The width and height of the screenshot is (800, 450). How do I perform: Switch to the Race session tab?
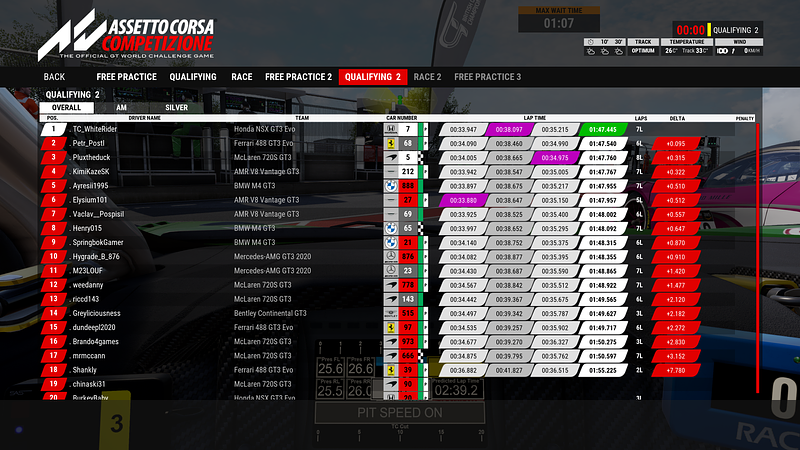coord(242,77)
